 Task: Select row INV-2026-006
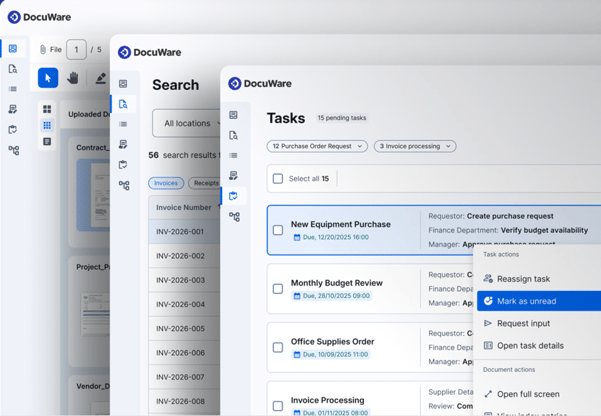[x=184, y=353]
